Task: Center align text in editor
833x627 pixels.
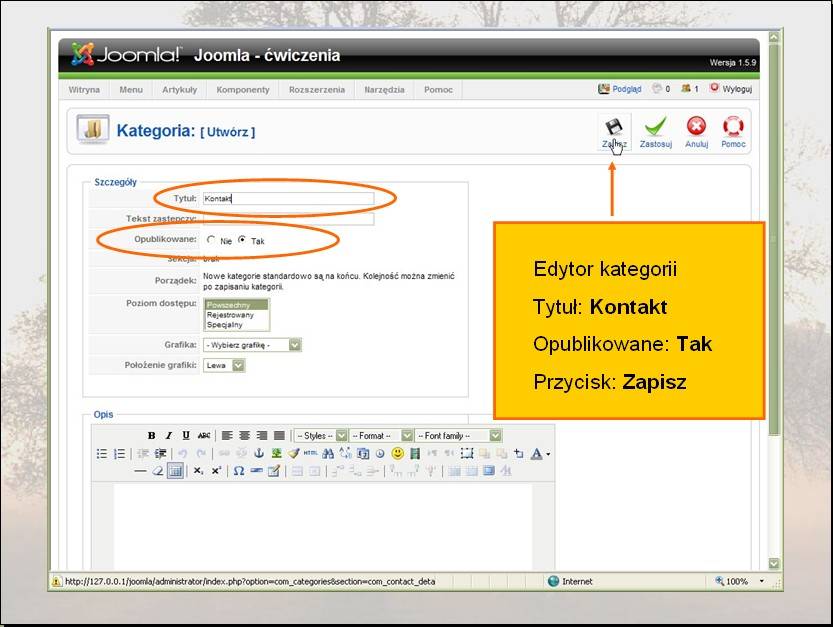Action: coord(244,436)
